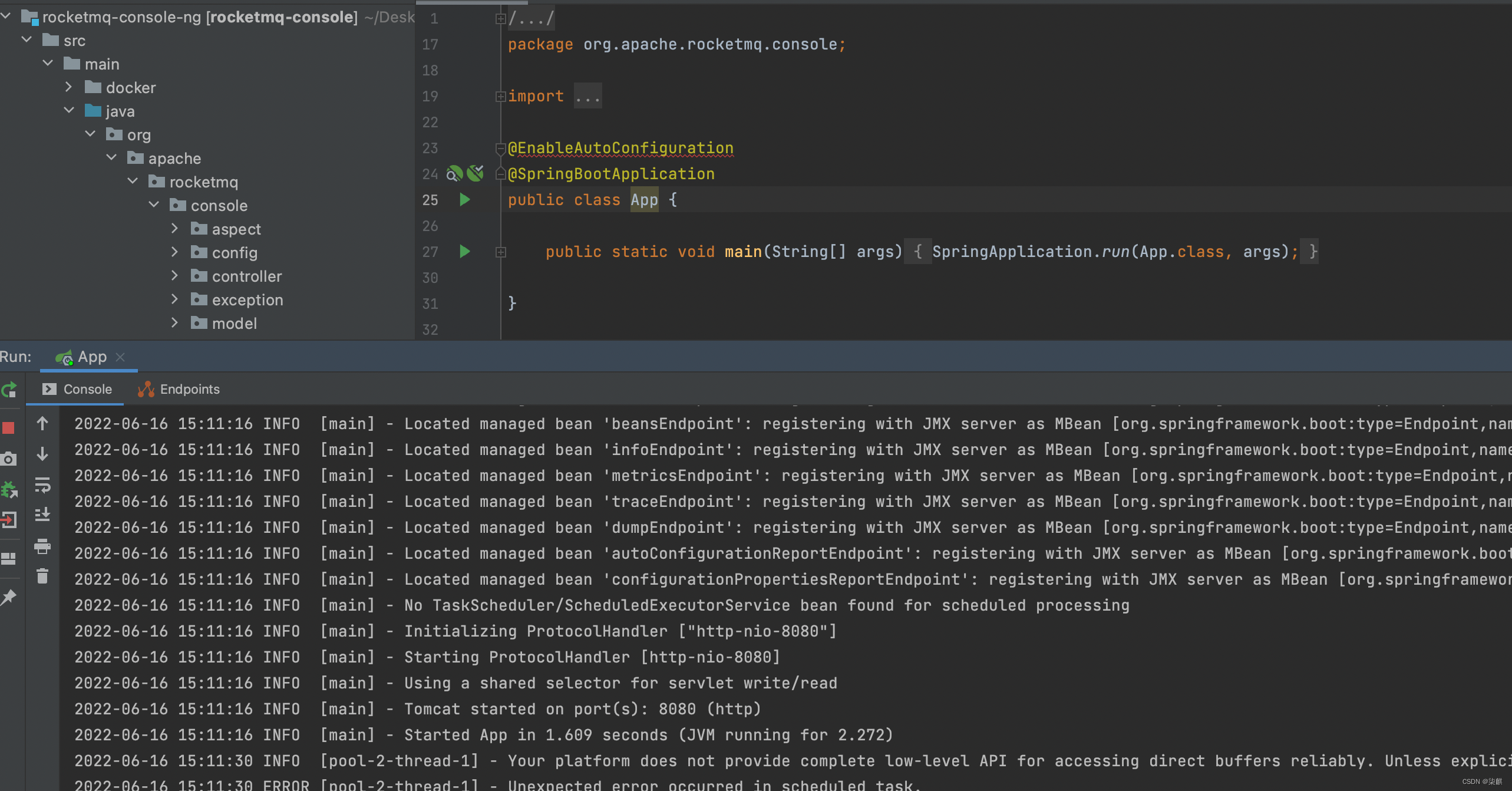Screen dimensions: 1512x791
Task: Collapse the java folder
Action: pyautogui.click(x=69, y=110)
